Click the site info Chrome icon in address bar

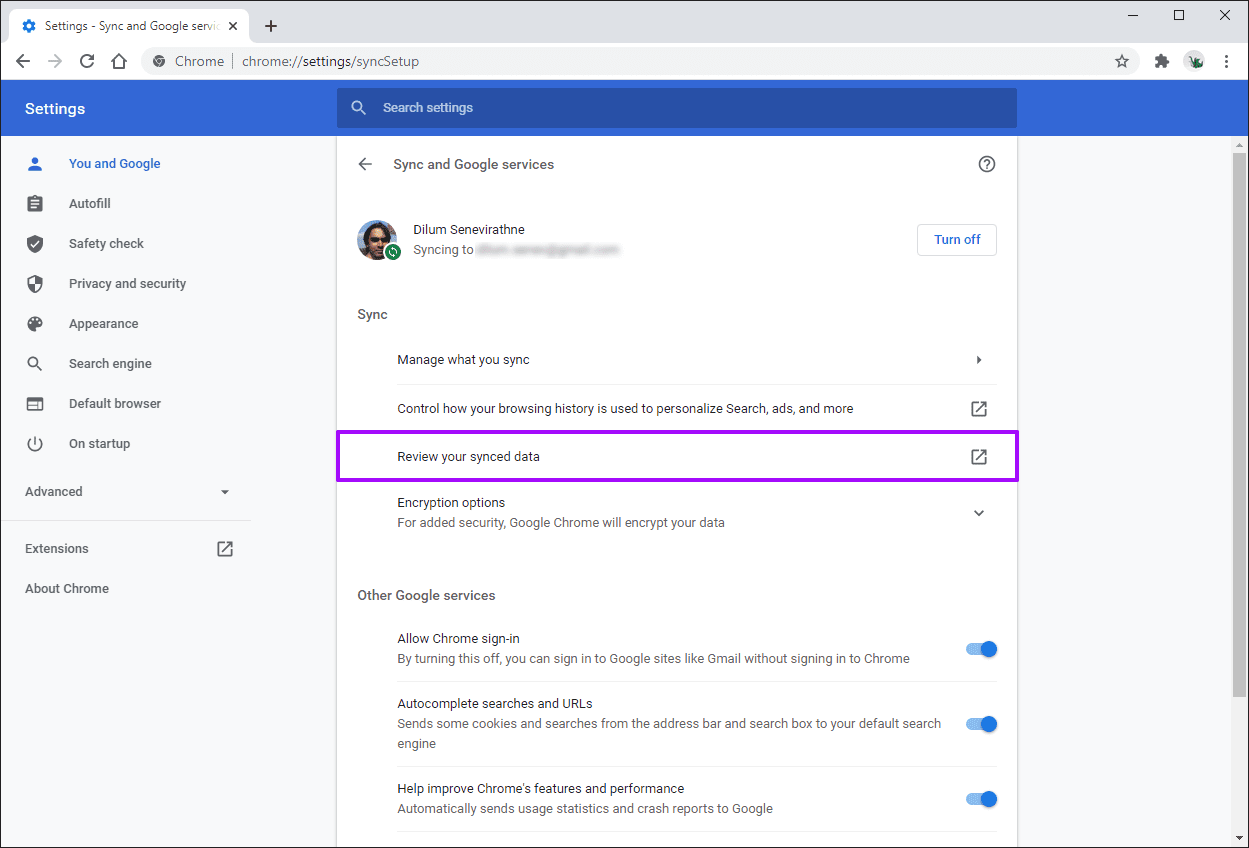(158, 61)
